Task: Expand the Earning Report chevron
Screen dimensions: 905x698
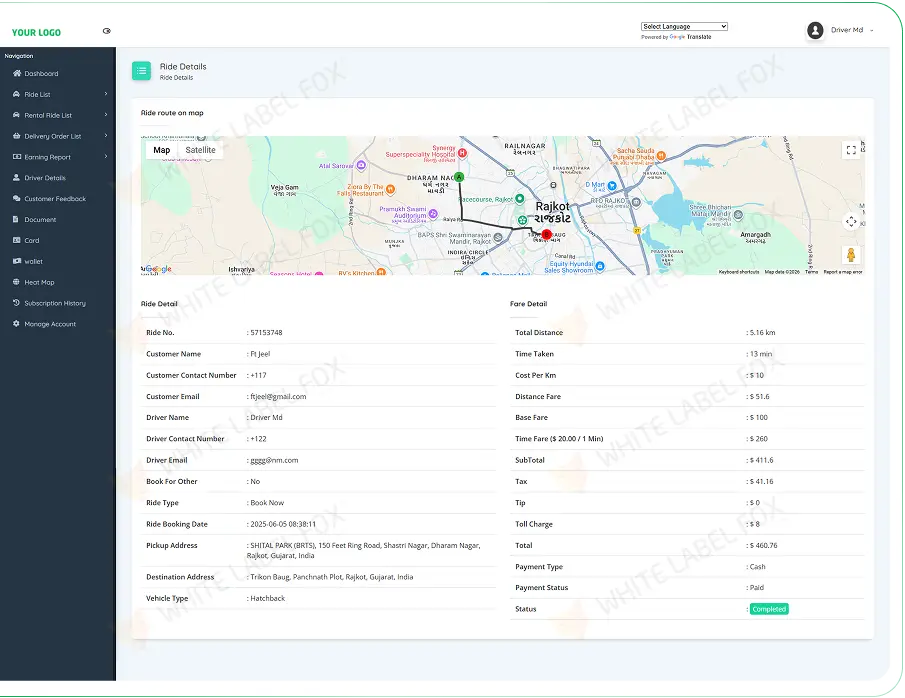Action: (x=106, y=156)
